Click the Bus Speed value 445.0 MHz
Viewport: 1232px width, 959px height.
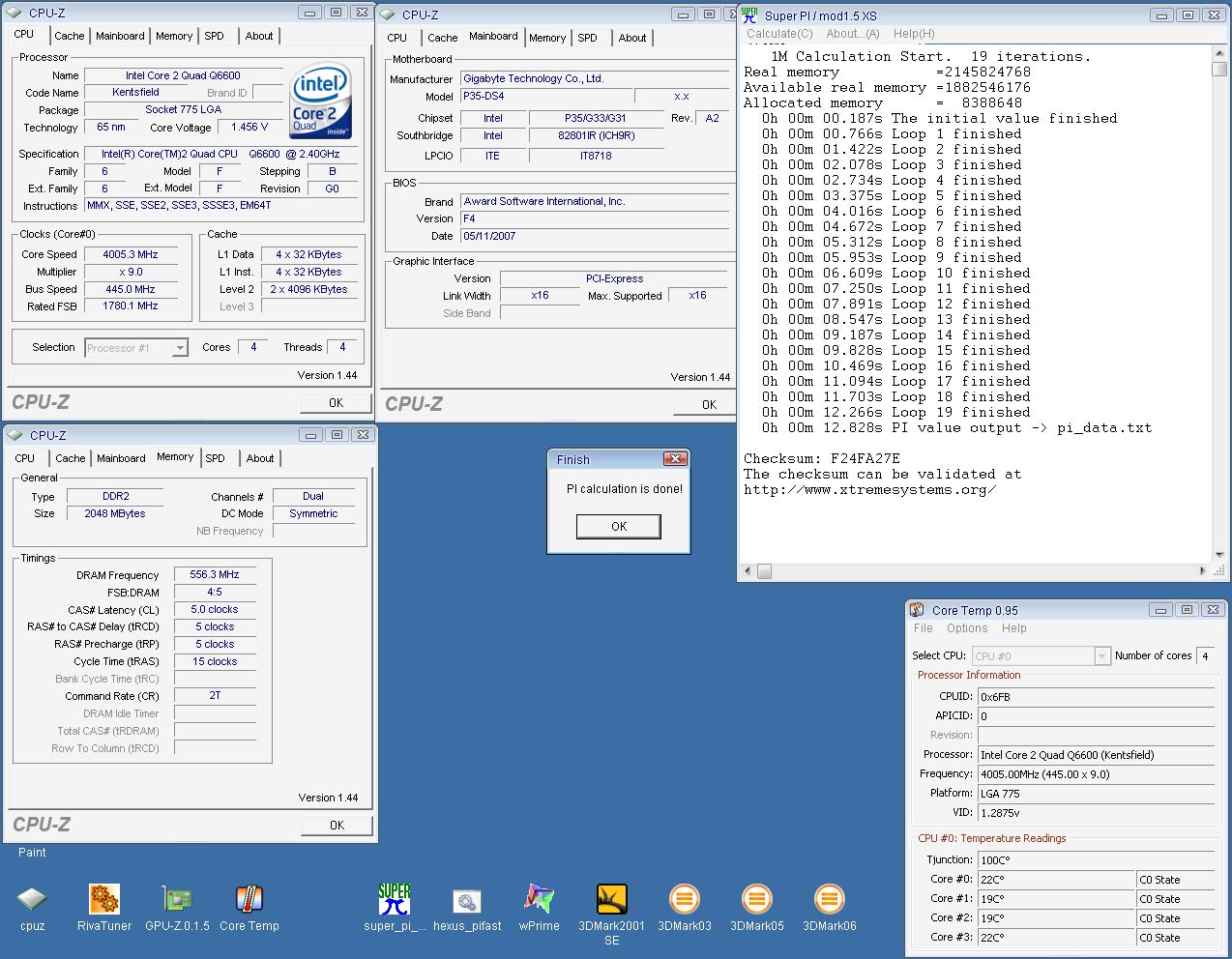131,289
